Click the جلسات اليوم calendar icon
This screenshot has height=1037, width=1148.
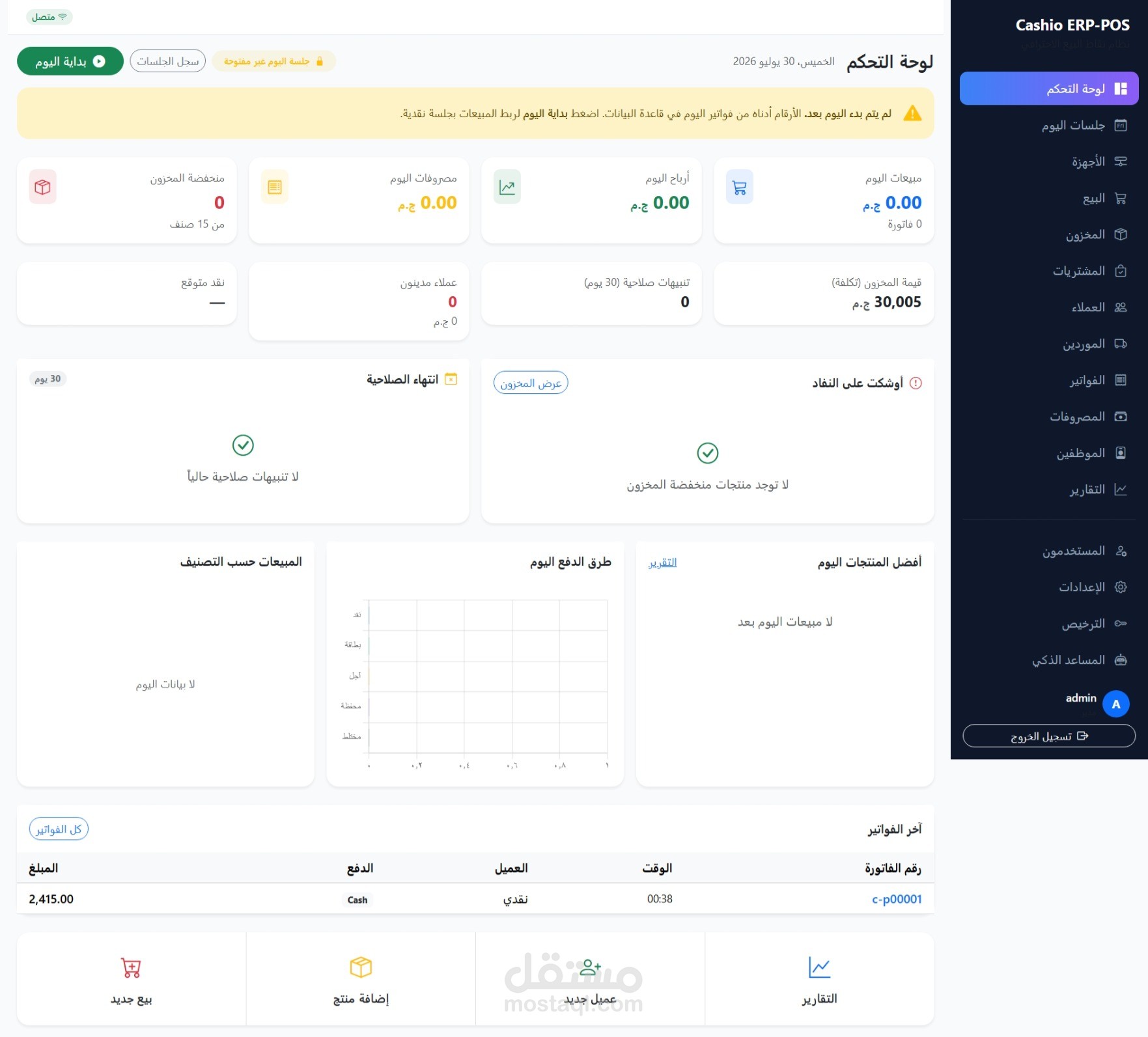pos(1121,126)
